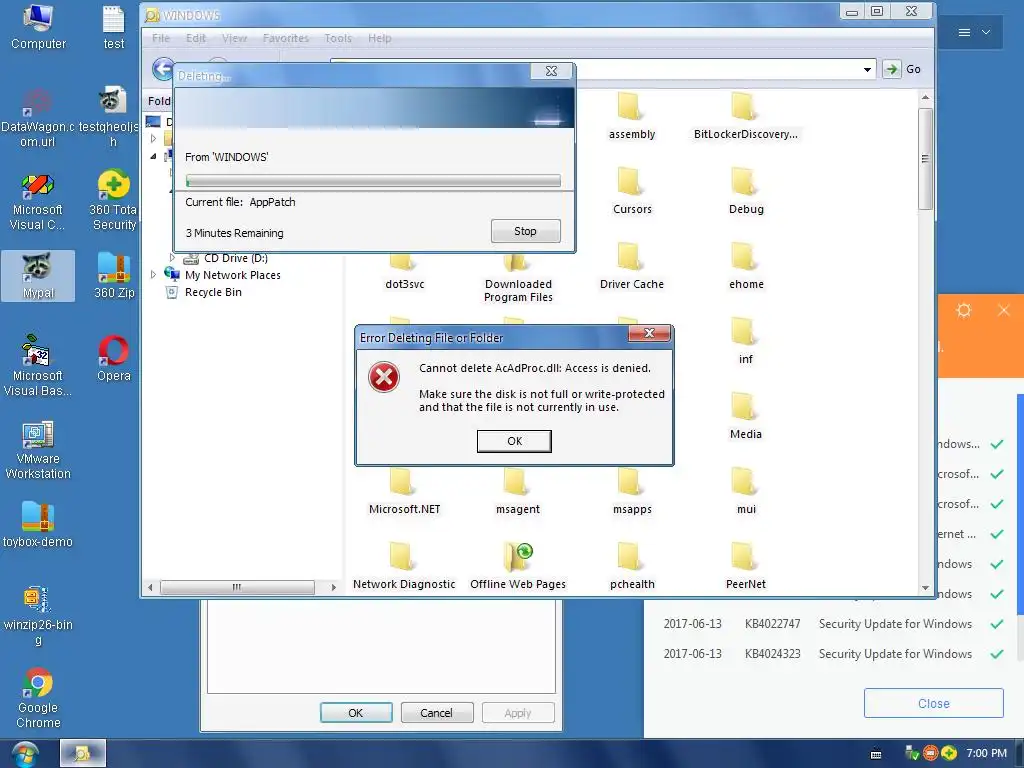This screenshot has width=1024, height=768.
Task: Open the Media folder
Action: tap(745, 417)
